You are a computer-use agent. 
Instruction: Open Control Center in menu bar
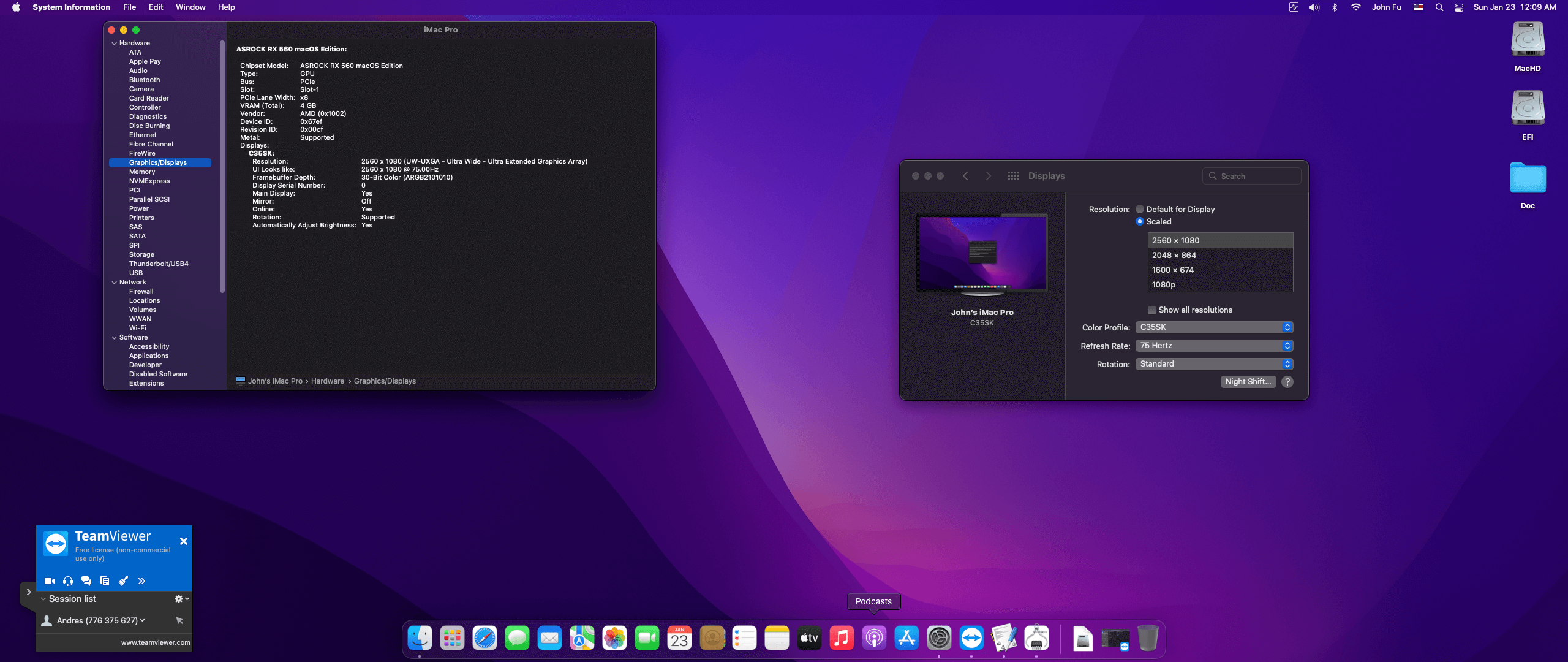[x=1459, y=7]
